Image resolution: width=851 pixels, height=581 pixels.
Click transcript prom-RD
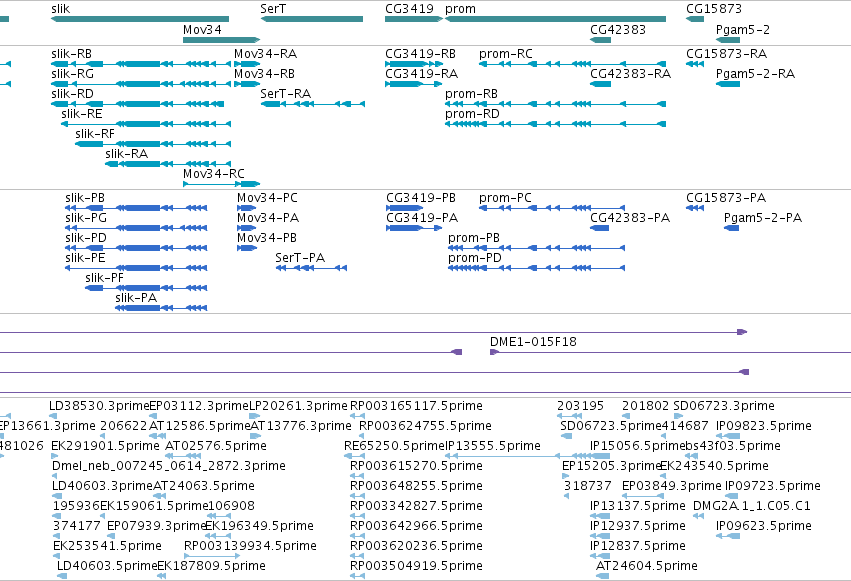click(555, 124)
